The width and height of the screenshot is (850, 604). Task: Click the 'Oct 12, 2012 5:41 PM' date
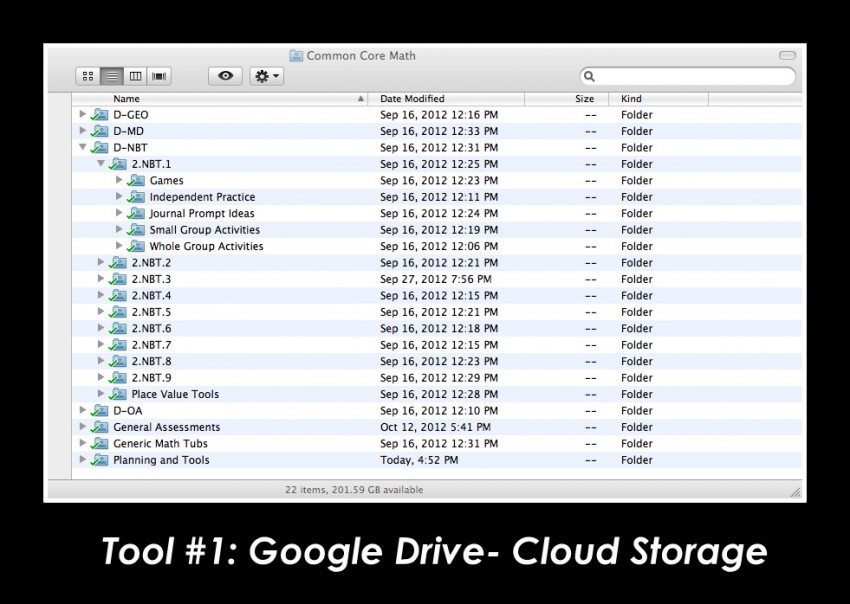(x=435, y=427)
